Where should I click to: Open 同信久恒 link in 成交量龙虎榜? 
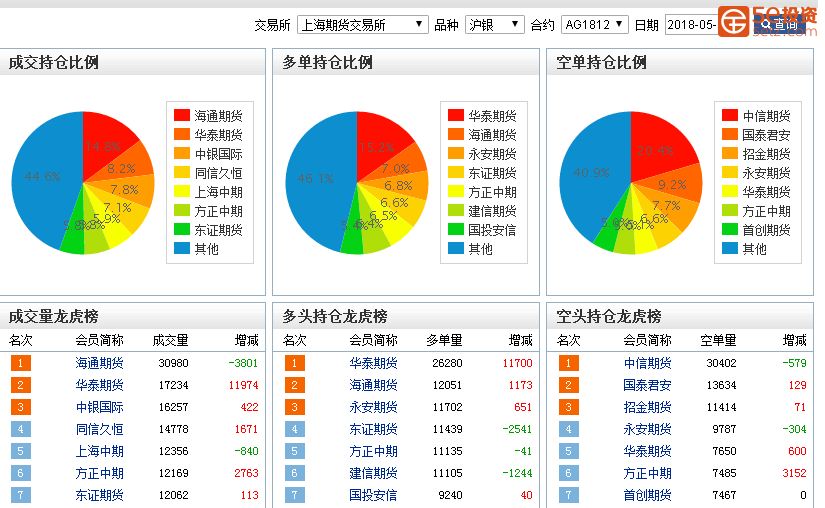[x=99, y=429]
